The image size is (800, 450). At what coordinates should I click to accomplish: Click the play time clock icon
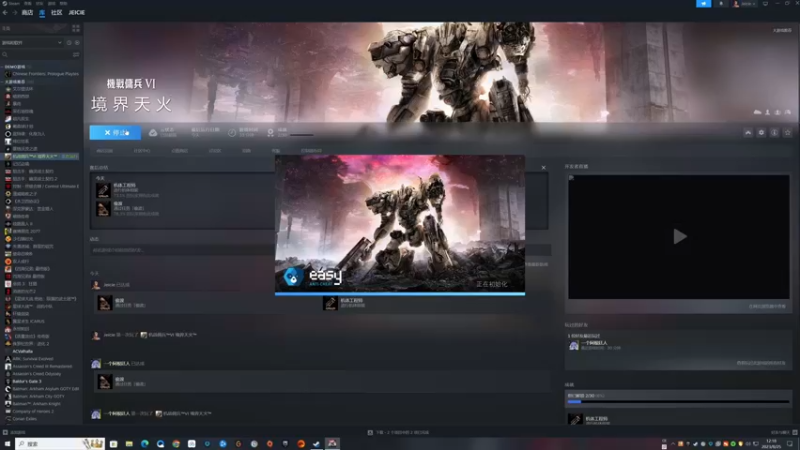point(232,133)
